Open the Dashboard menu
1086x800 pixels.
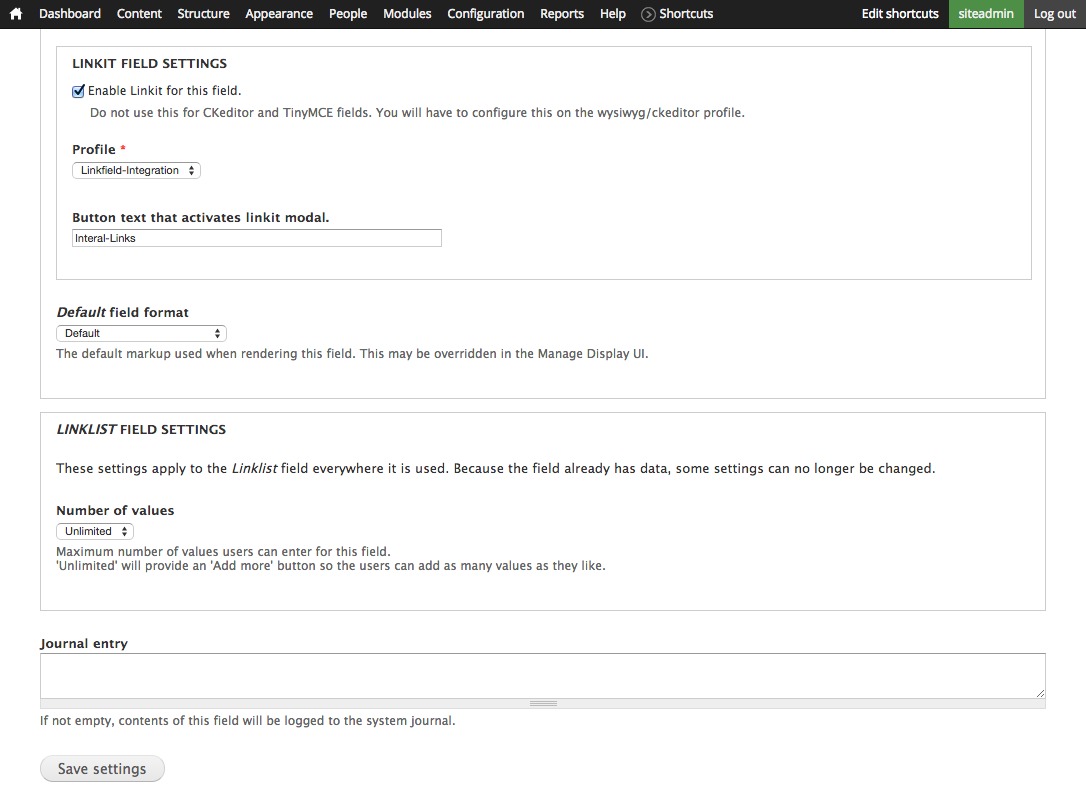(70, 13)
